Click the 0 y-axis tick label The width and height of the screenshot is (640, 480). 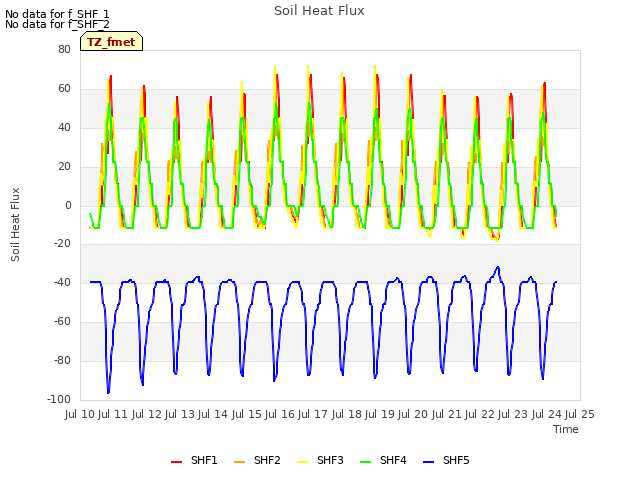point(68,205)
